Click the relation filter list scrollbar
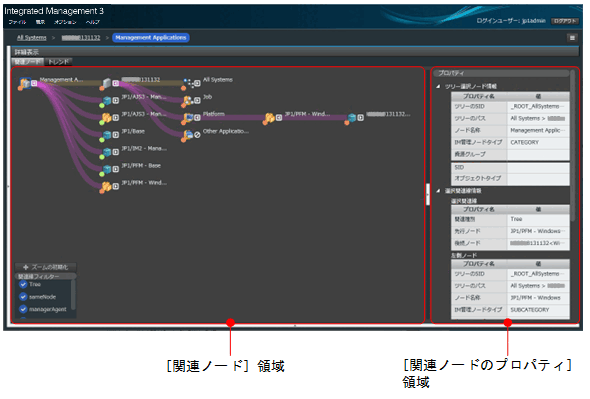This screenshot has width=590, height=399. pos(73,294)
